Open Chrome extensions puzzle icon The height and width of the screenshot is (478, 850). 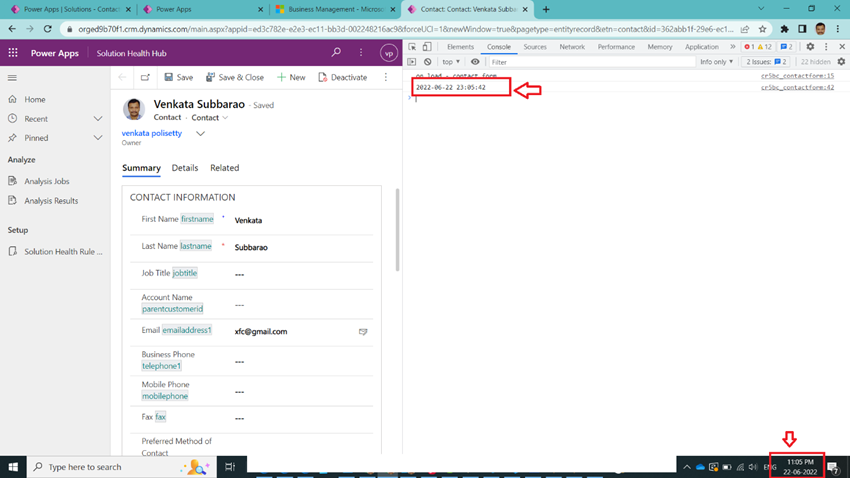pos(784,29)
